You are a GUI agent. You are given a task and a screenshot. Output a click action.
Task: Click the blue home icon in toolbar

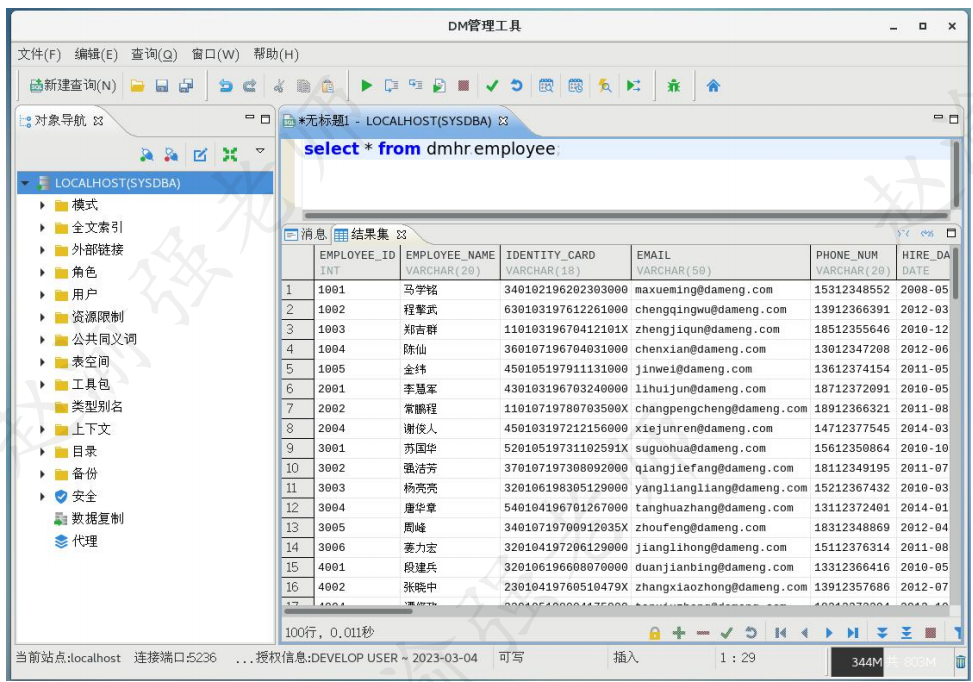pyautogui.click(x=713, y=86)
